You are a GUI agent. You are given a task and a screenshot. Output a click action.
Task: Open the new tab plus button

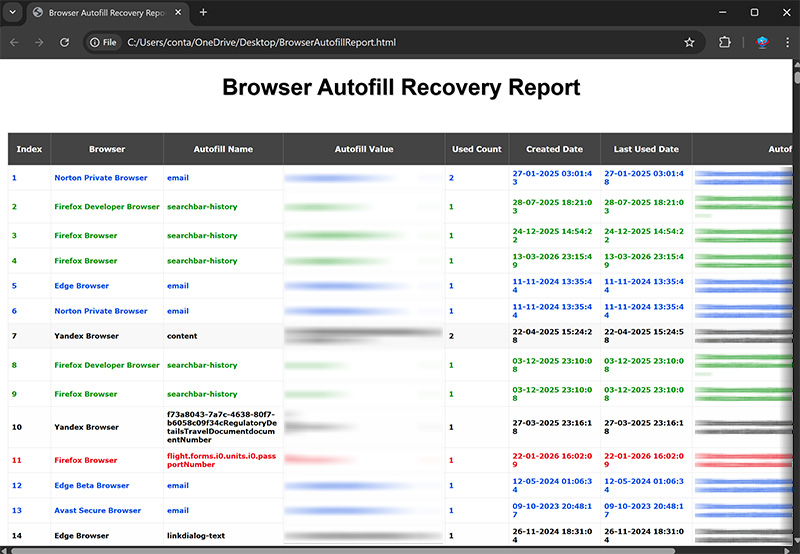point(203,13)
